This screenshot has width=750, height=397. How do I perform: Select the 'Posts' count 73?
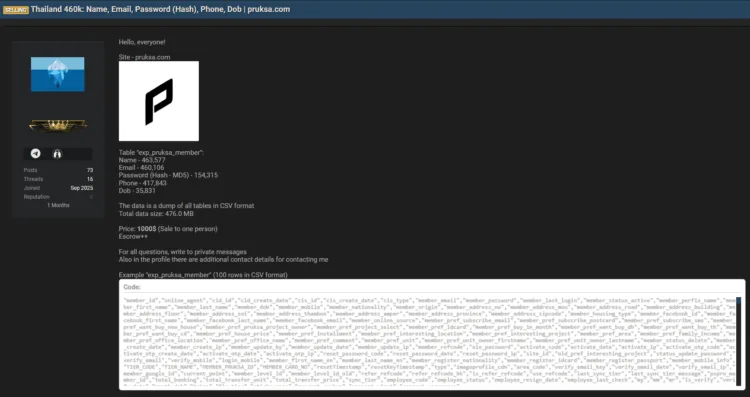[90, 170]
